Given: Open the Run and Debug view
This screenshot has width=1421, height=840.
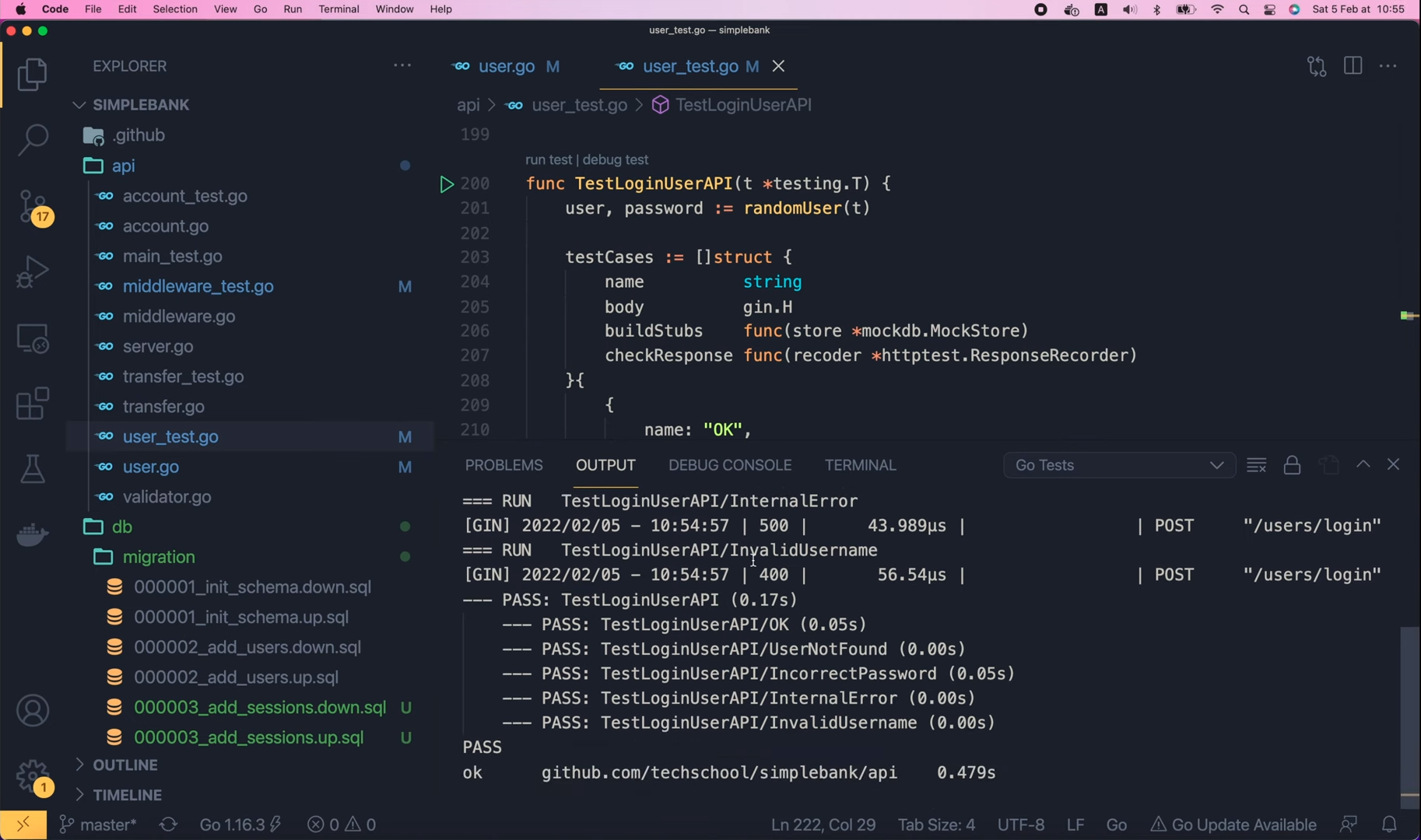Looking at the screenshot, I should [x=33, y=272].
